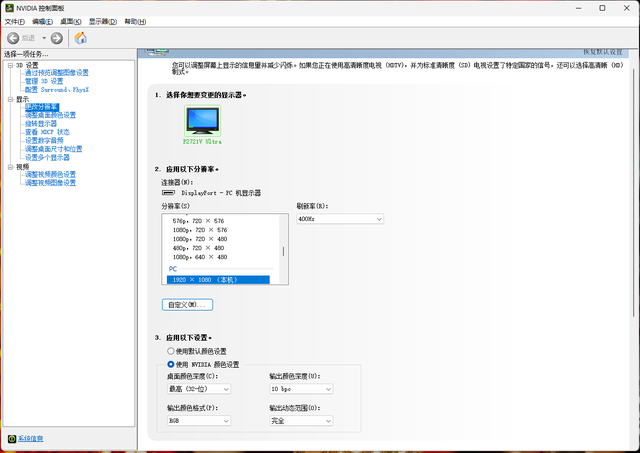Open the 桌面(K) menu

pos(71,21)
